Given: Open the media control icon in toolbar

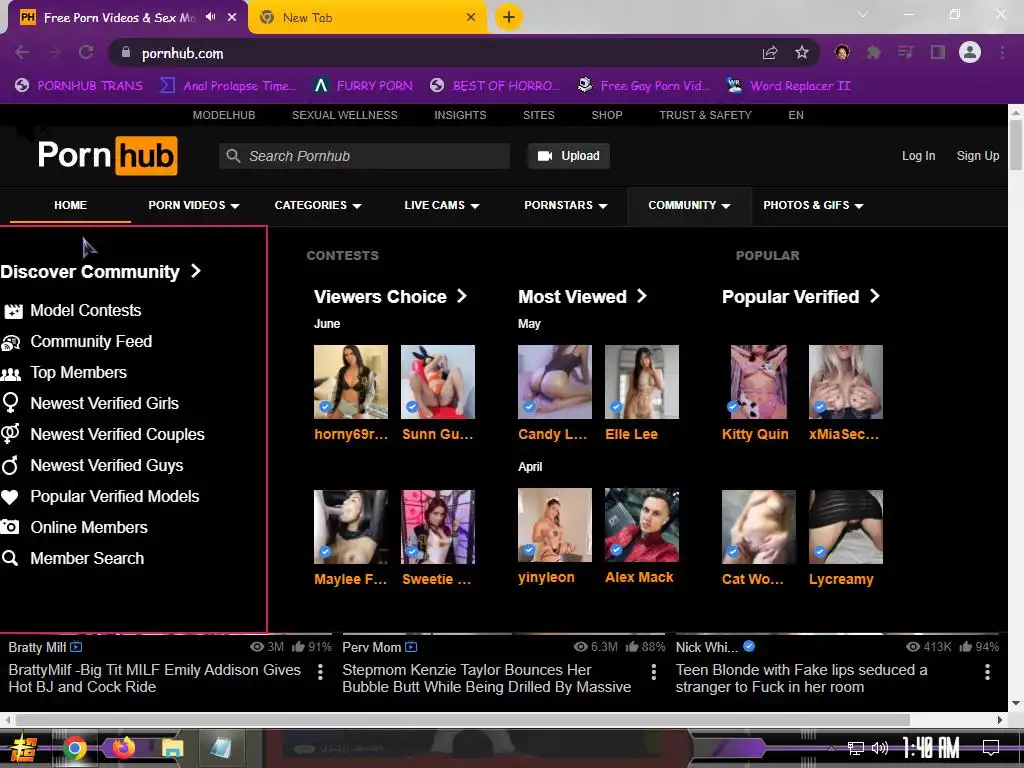Looking at the screenshot, I should (x=905, y=52).
